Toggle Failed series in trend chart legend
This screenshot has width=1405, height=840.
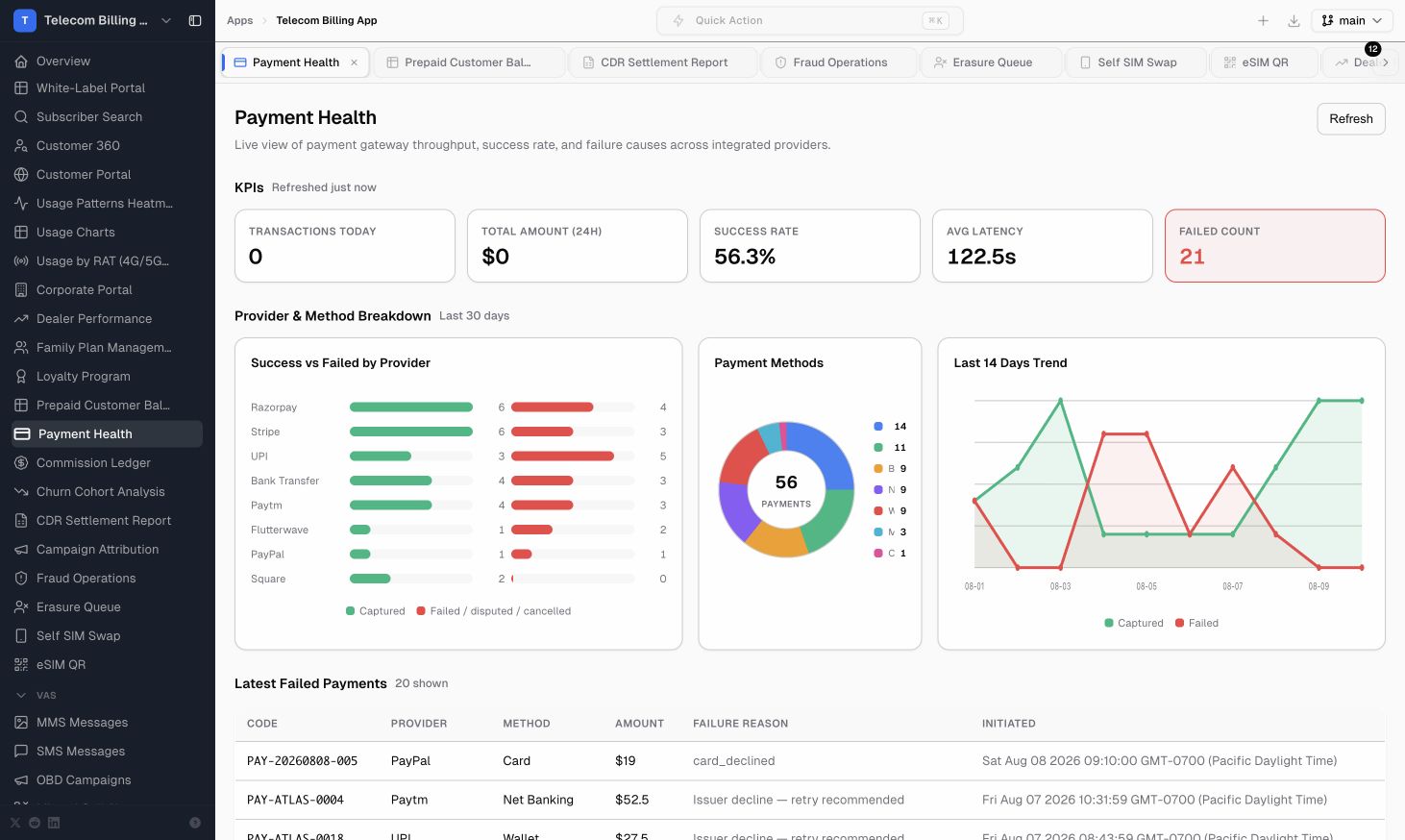click(1196, 623)
